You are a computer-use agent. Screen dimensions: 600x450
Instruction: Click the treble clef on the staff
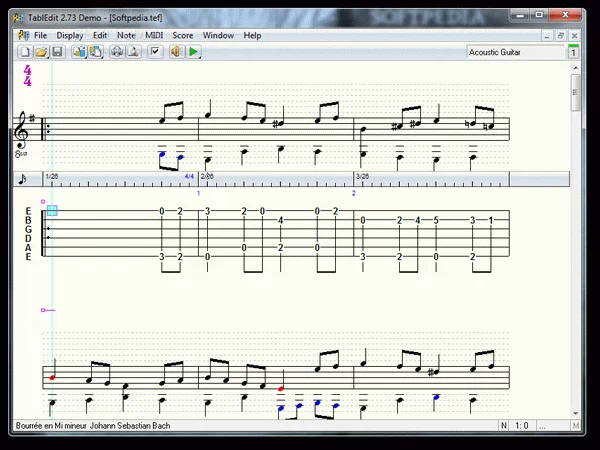coord(21,130)
